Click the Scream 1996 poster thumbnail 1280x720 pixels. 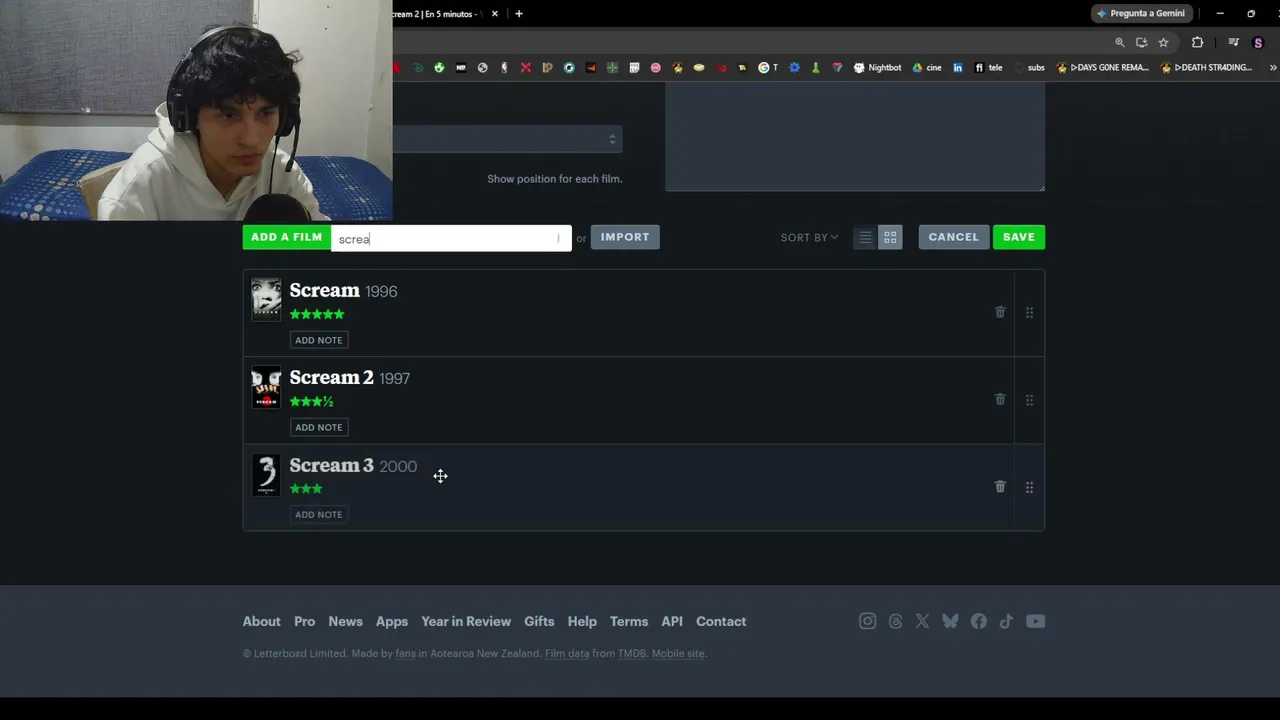coord(266,299)
